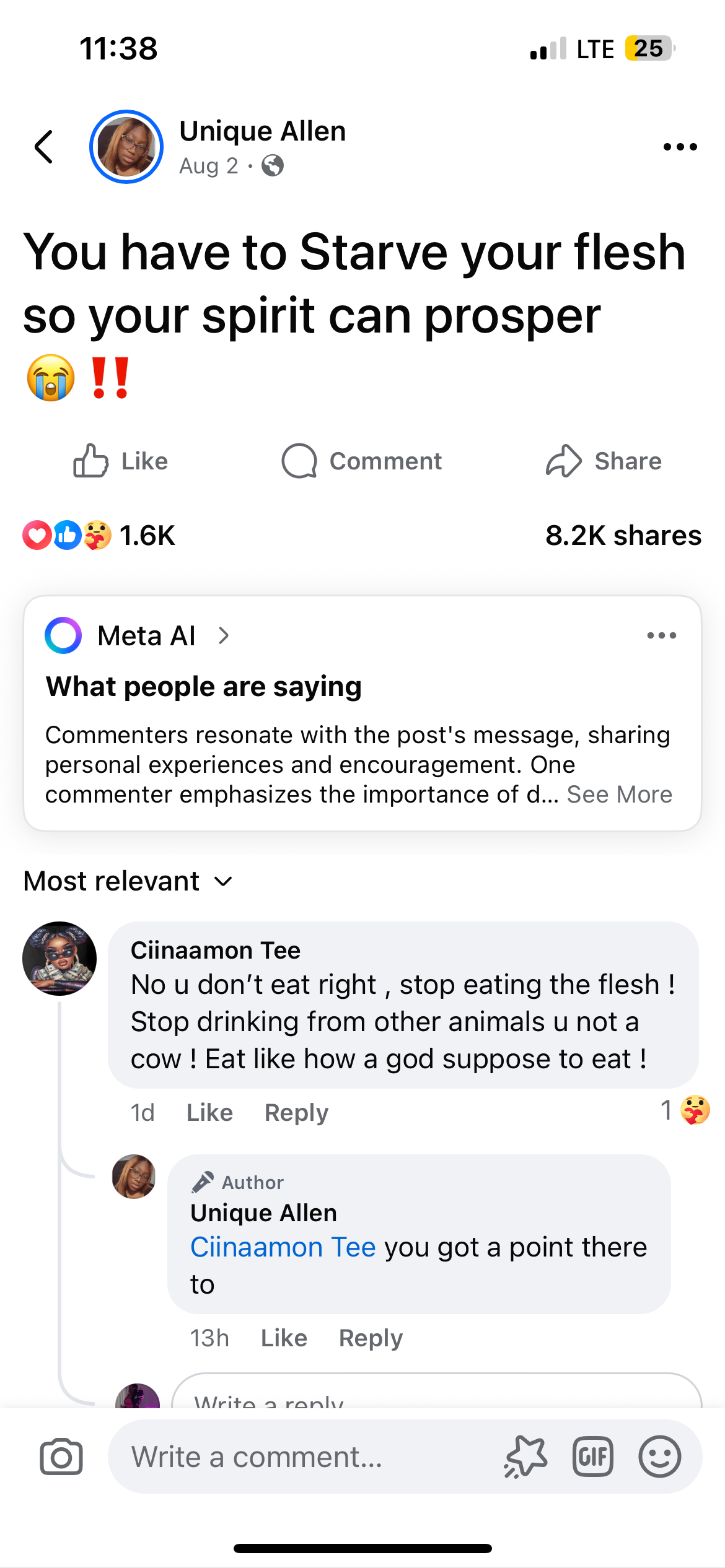
Task: Tap the Share action on post
Action: point(604,461)
